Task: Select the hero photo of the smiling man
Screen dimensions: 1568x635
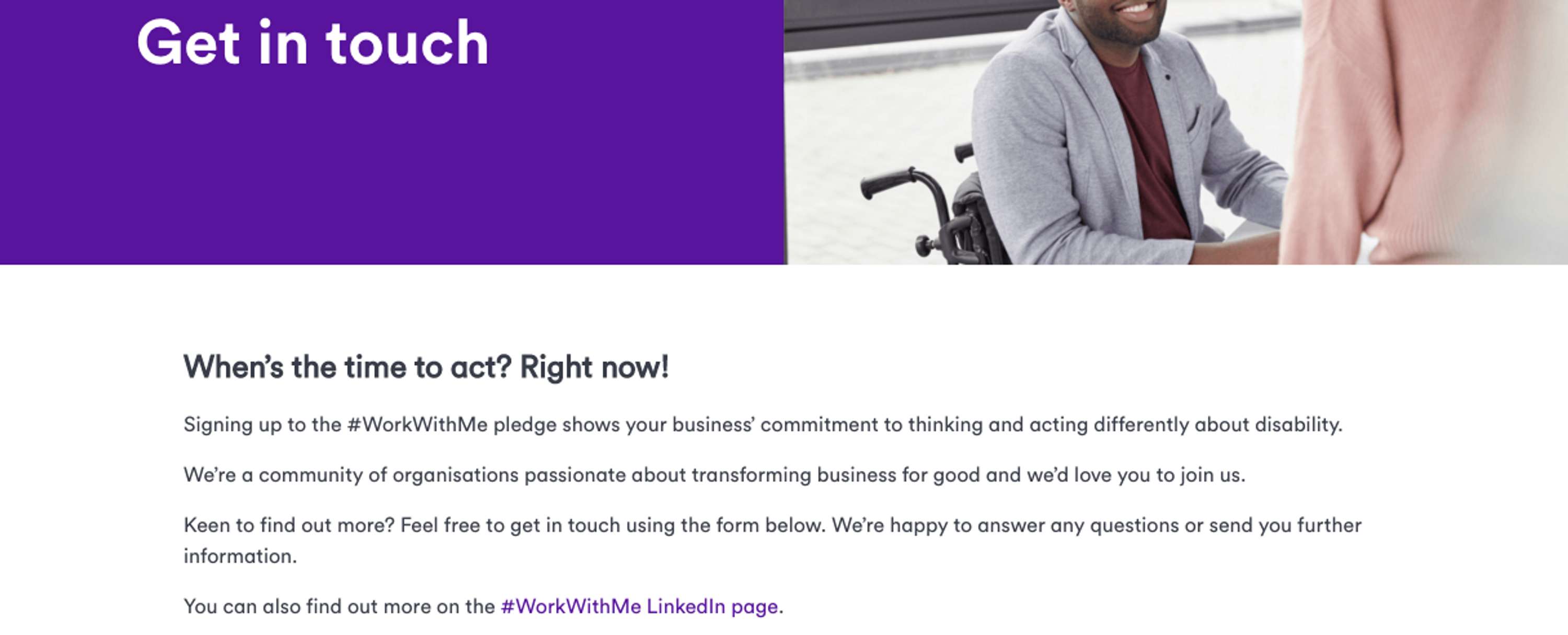Action: pos(1176,132)
